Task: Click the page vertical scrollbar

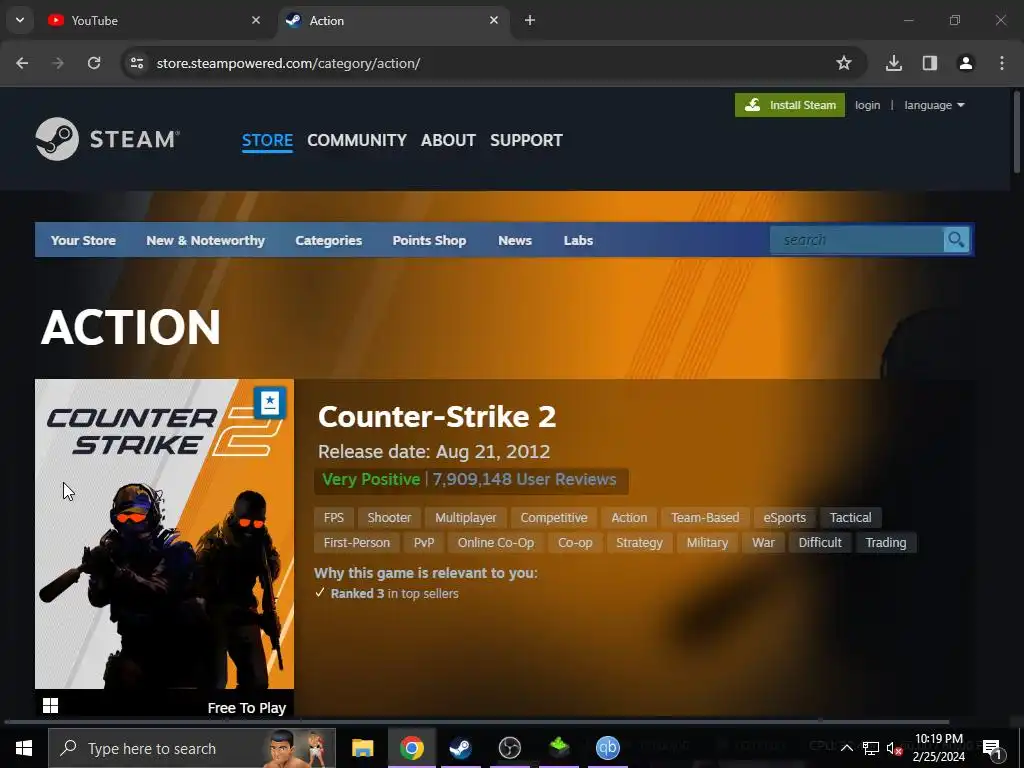Action: click(x=1016, y=132)
